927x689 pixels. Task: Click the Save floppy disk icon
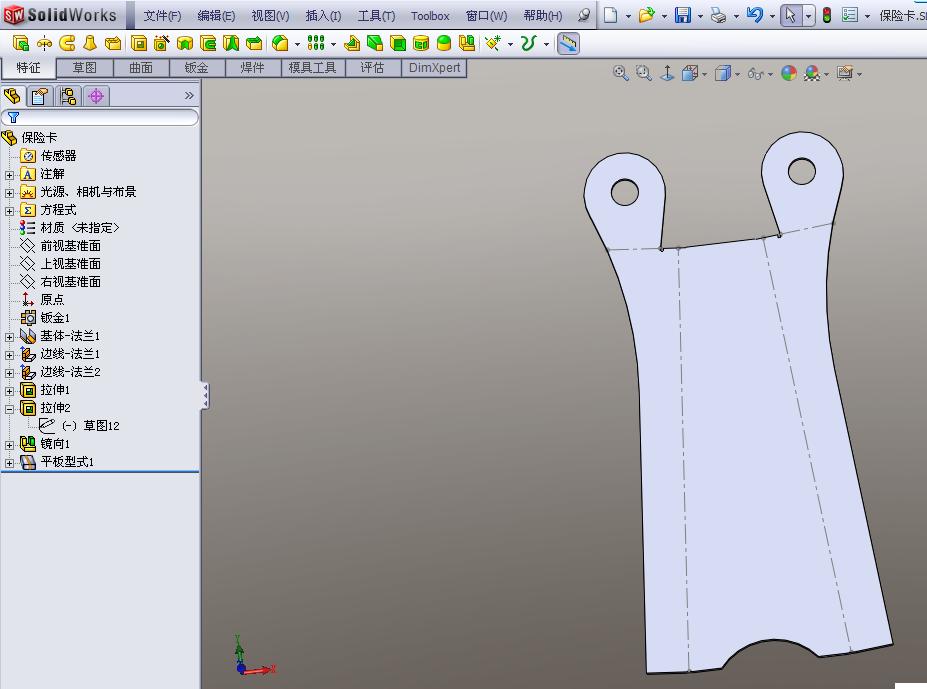click(x=683, y=15)
